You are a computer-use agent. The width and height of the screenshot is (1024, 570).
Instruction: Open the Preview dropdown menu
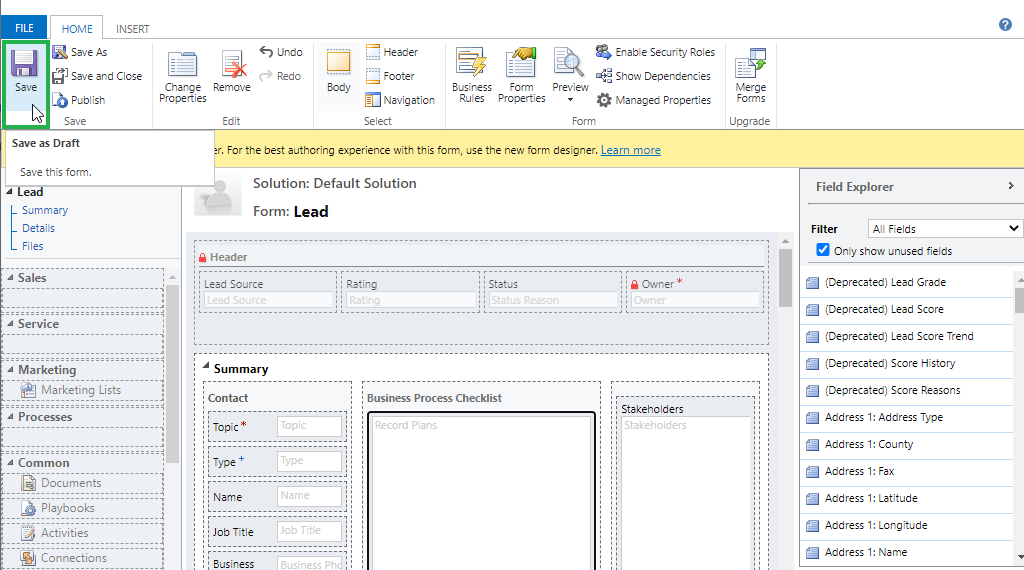(x=569, y=99)
